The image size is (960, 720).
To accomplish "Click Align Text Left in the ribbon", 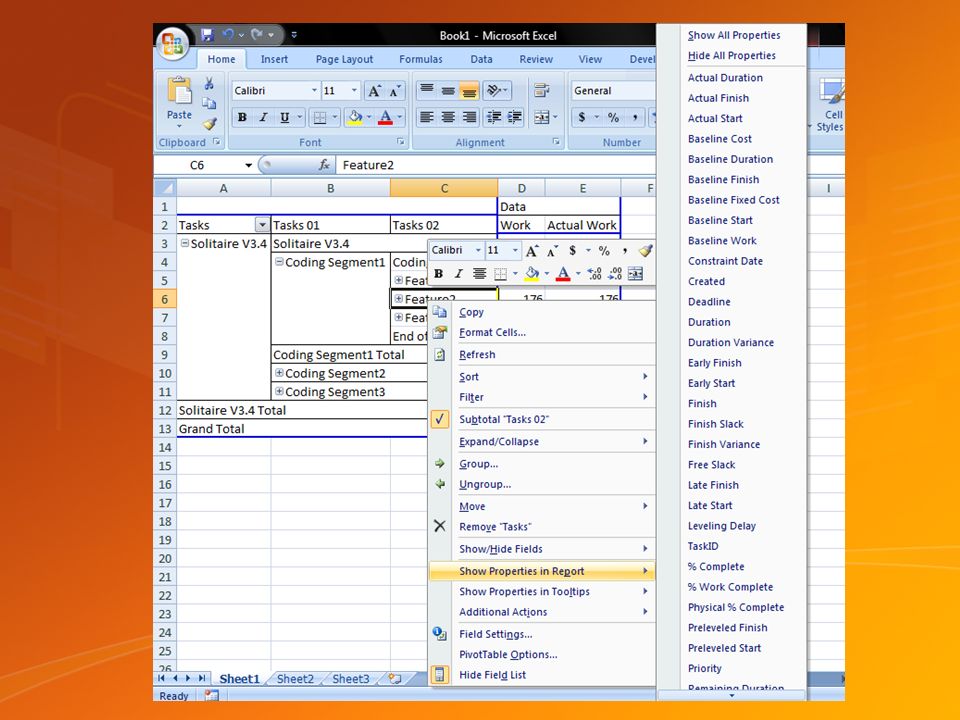I will click(427, 117).
